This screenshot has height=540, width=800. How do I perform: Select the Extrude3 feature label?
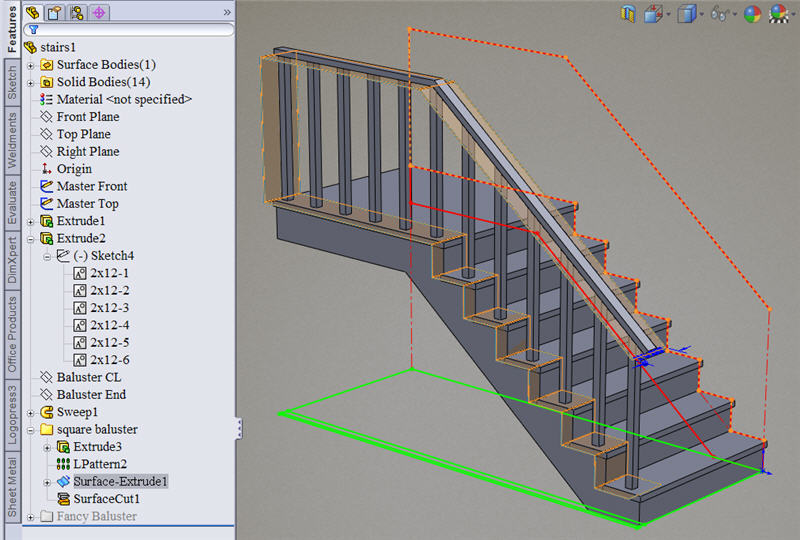97,447
